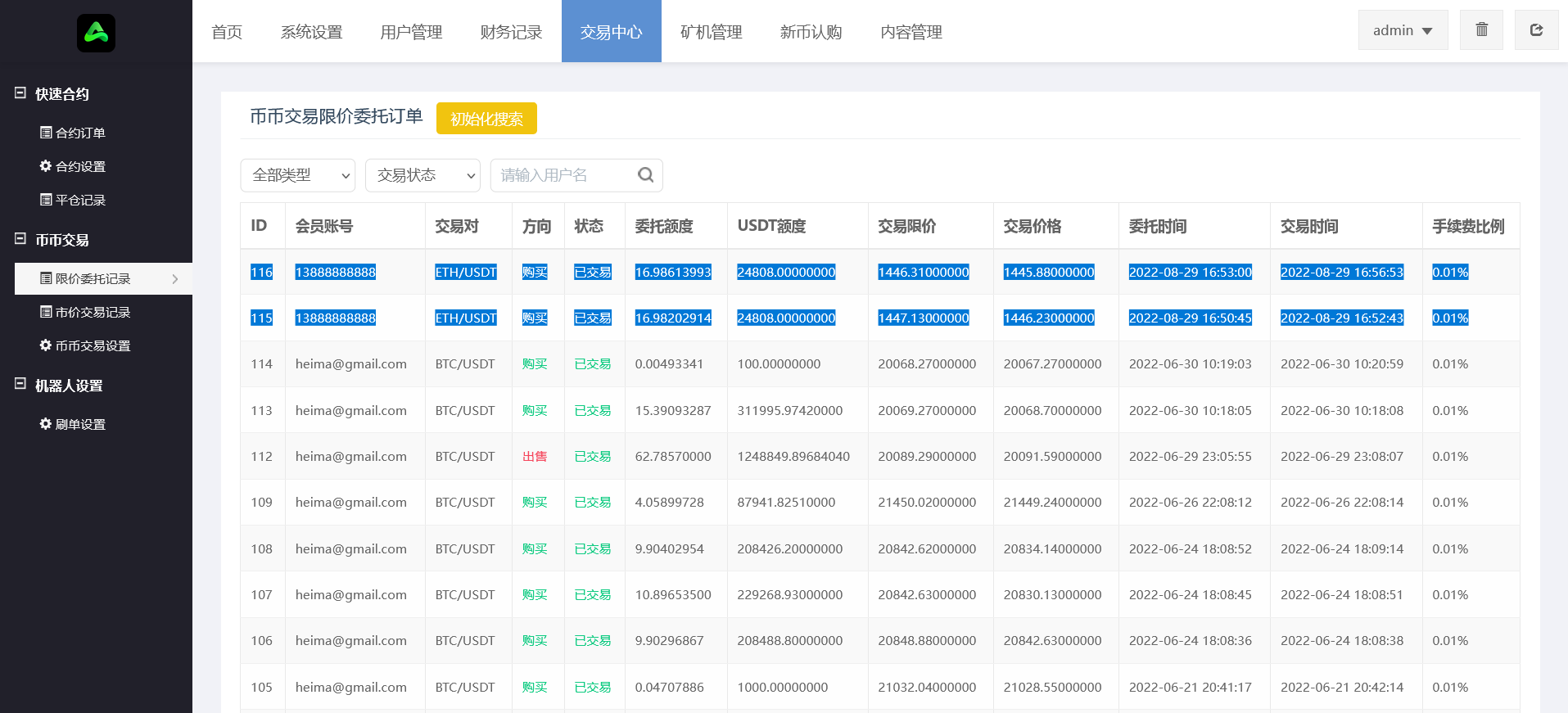Click the trash can icon in header
Screen dimensions: 1568x713
pos(1481,30)
